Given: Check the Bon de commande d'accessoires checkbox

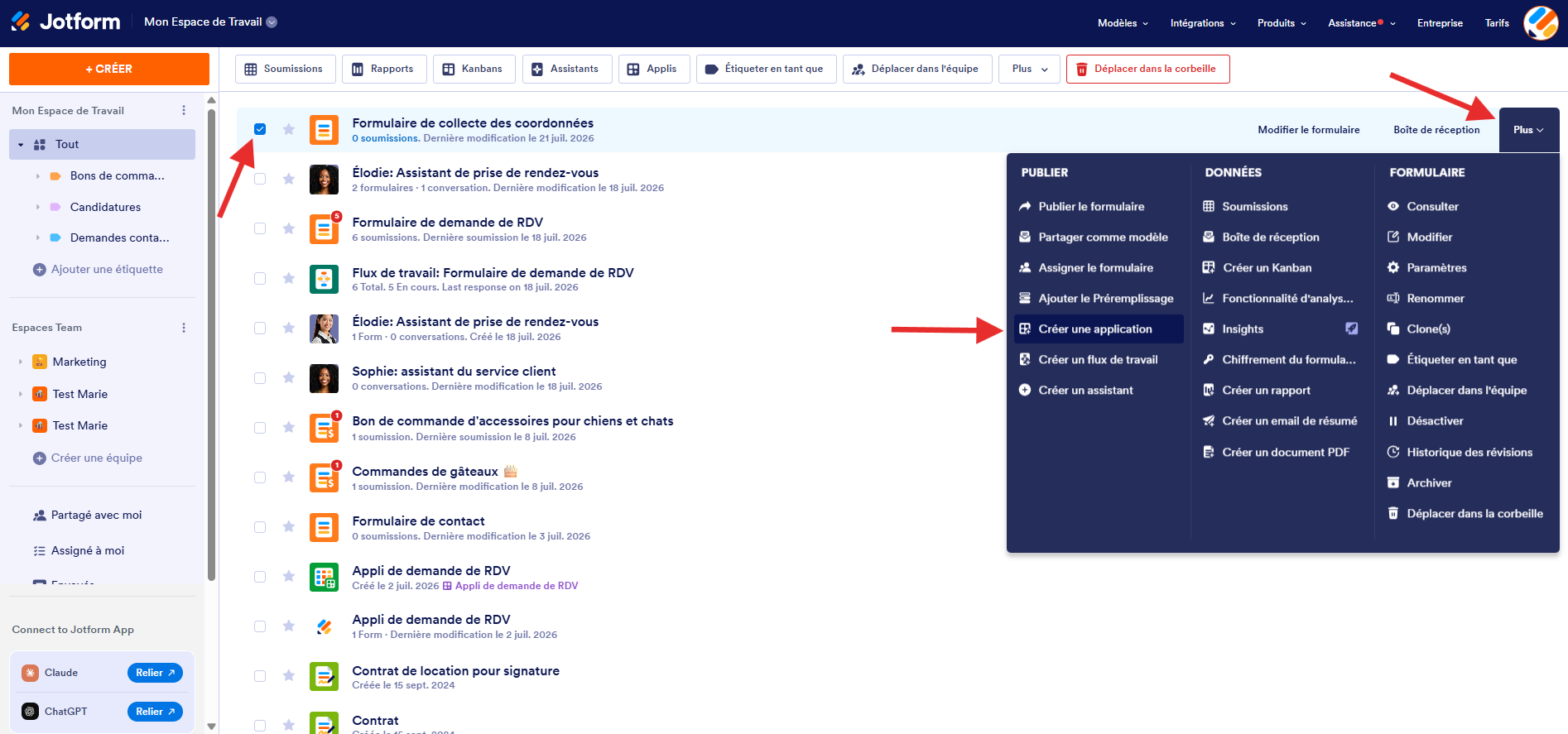Looking at the screenshot, I should pos(260,427).
